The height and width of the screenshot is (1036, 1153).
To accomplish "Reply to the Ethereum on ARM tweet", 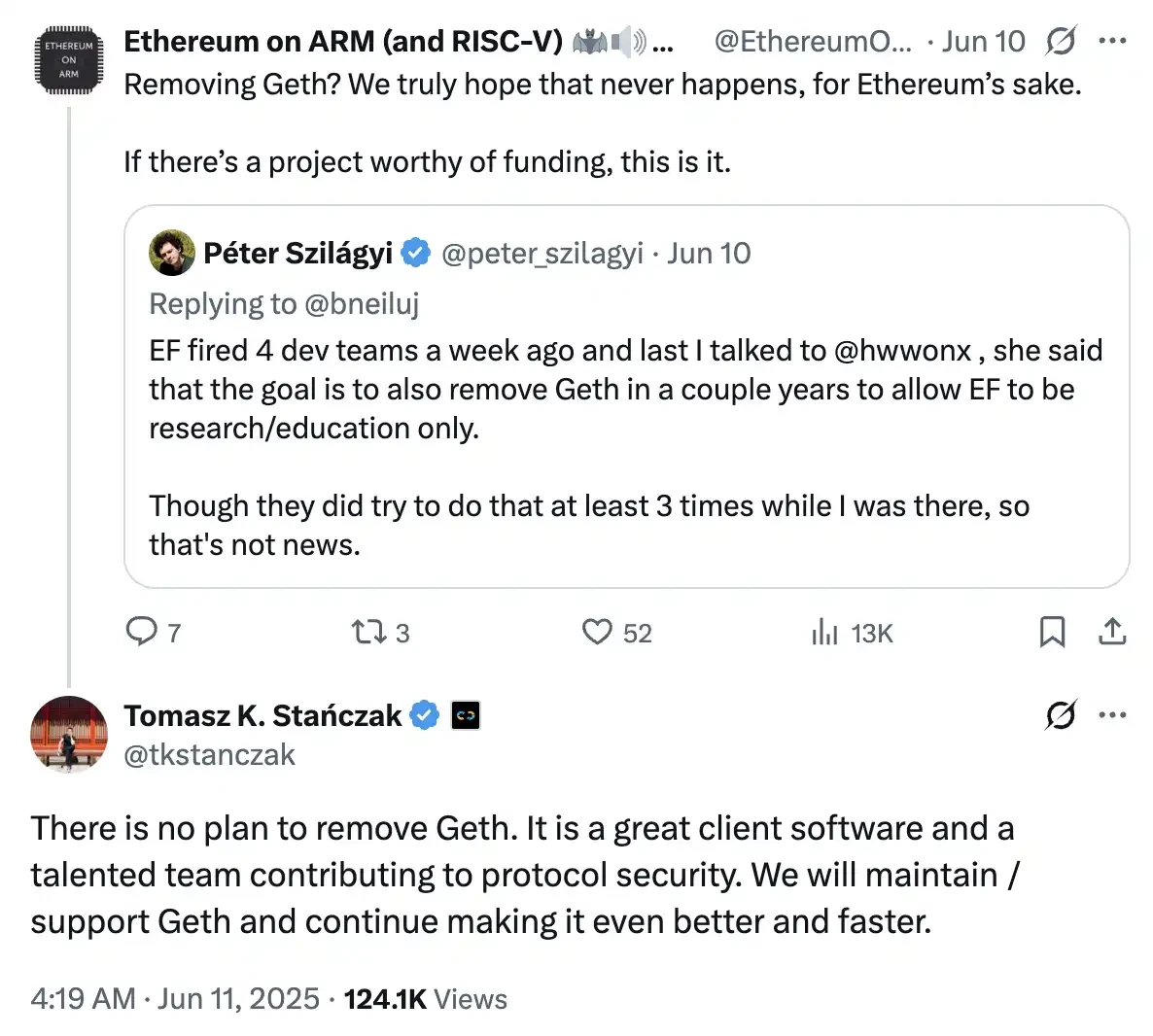I will click(x=142, y=633).
